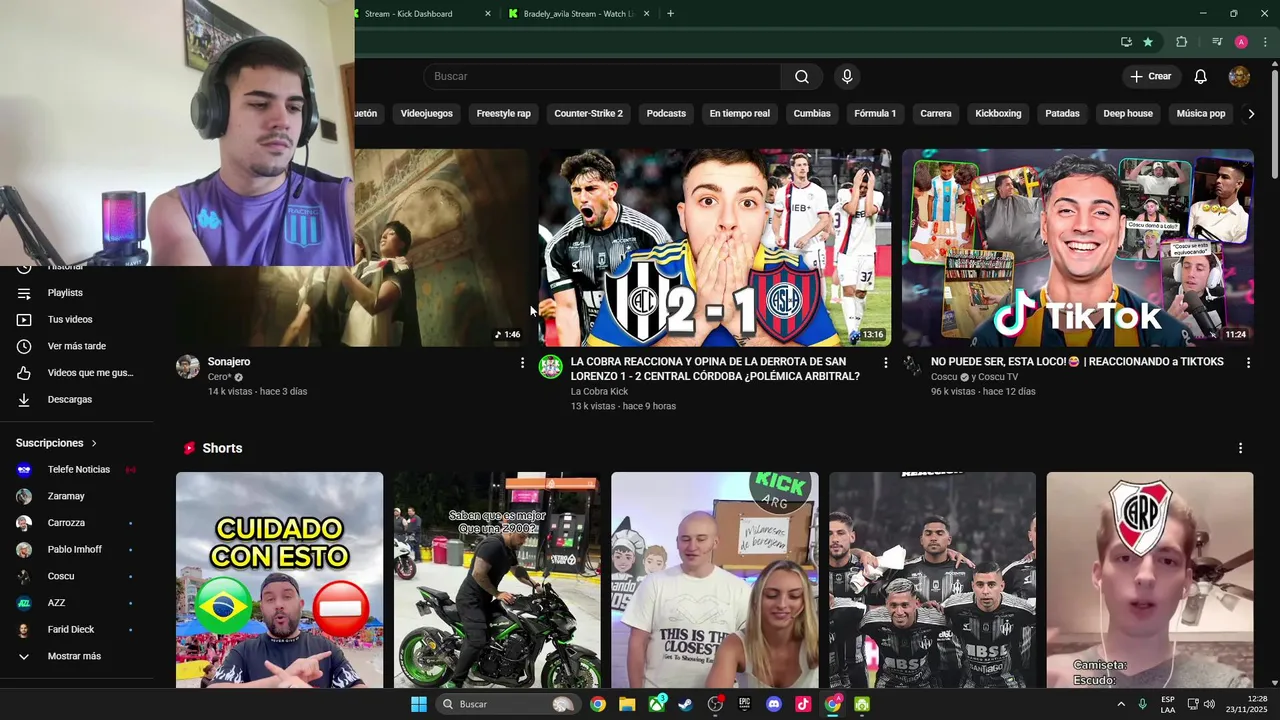
Task: Open Carrozza subscription channel
Action: click(76, 523)
